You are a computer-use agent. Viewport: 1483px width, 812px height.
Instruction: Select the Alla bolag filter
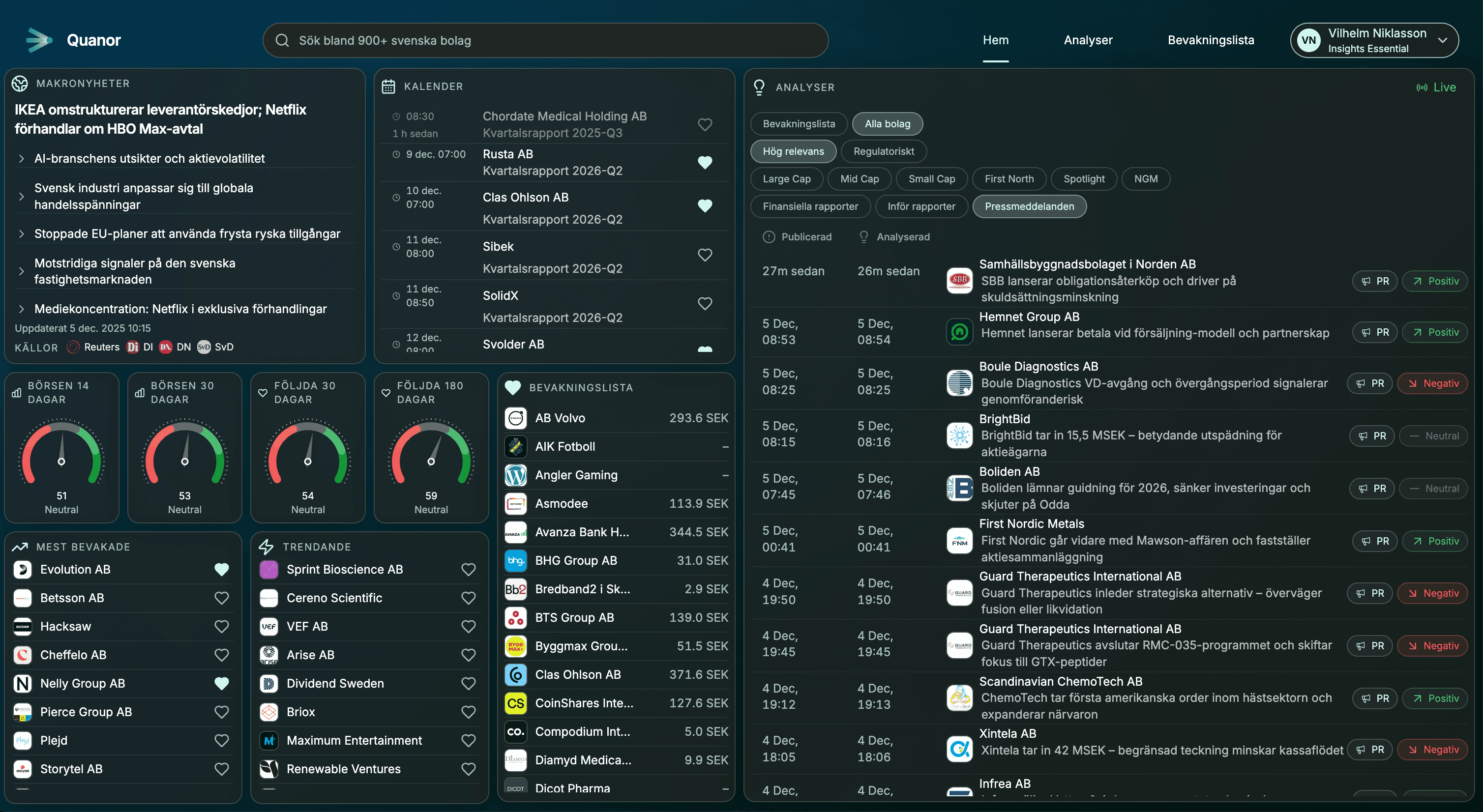[887, 124]
